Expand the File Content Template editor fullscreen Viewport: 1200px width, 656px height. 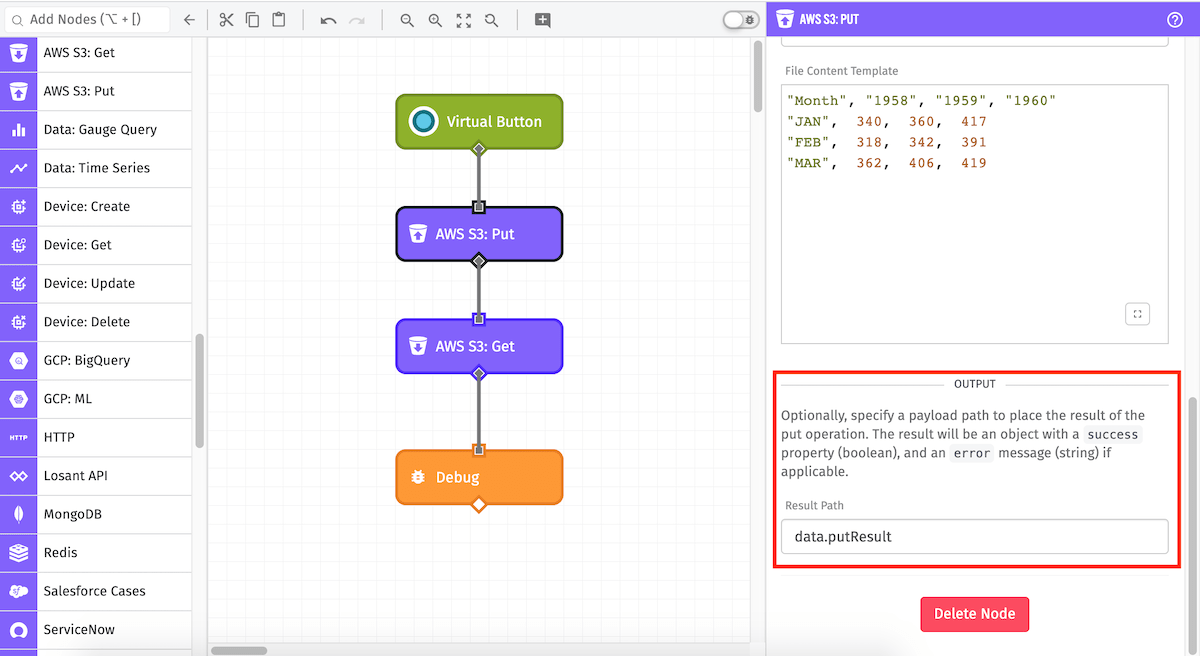pyautogui.click(x=1137, y=314)
